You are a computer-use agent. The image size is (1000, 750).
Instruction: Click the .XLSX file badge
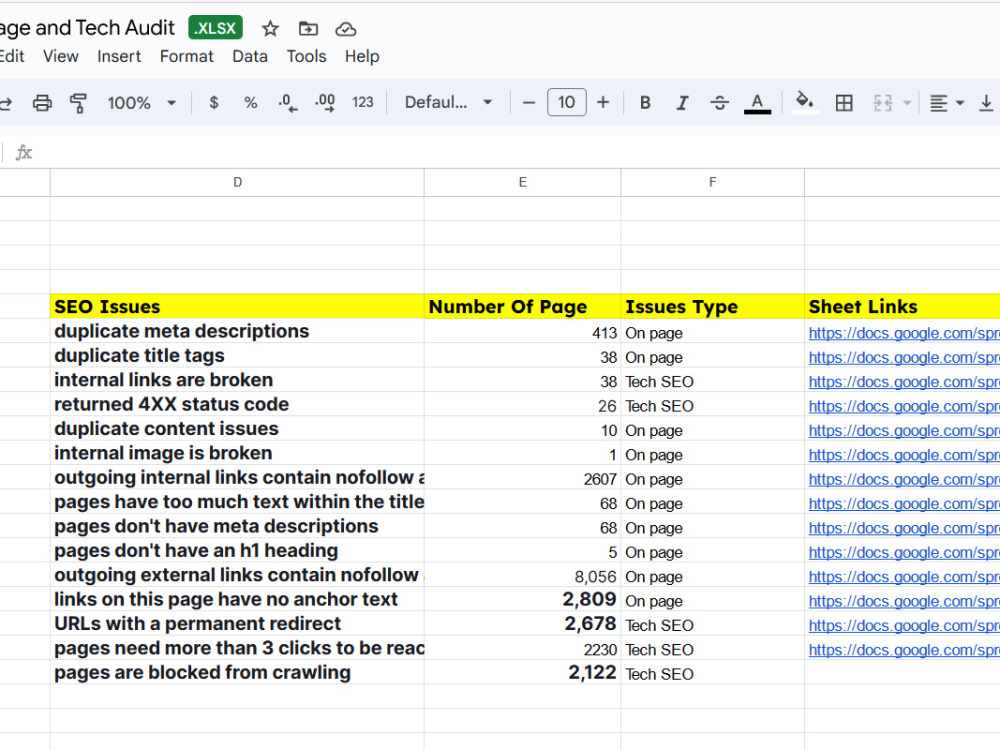tap(216, 28)
